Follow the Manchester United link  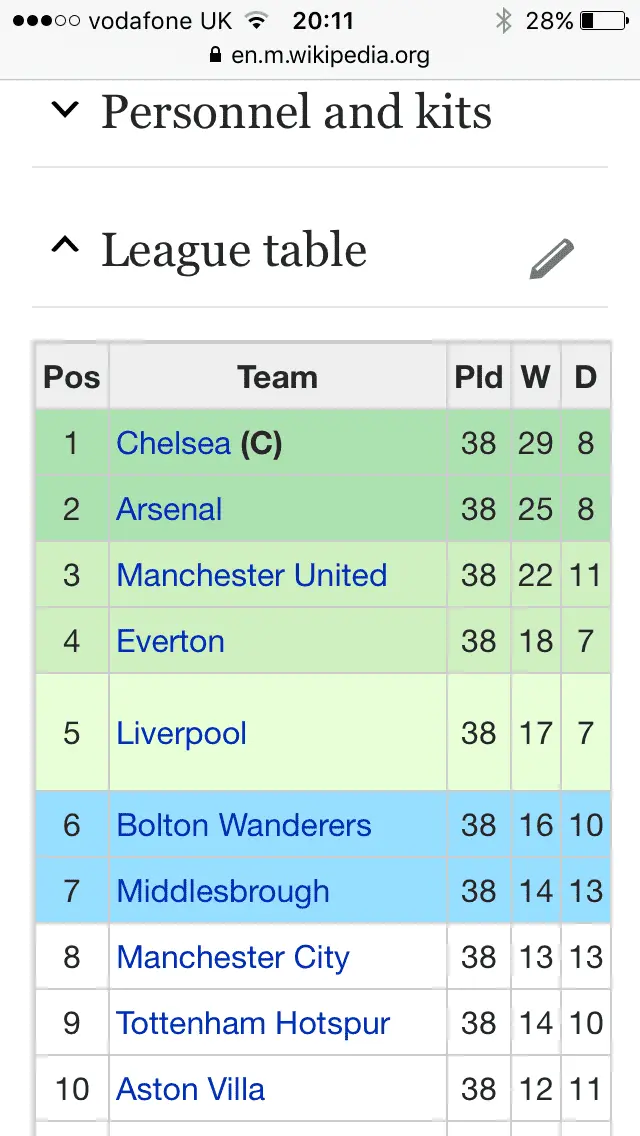coord(251,575)
